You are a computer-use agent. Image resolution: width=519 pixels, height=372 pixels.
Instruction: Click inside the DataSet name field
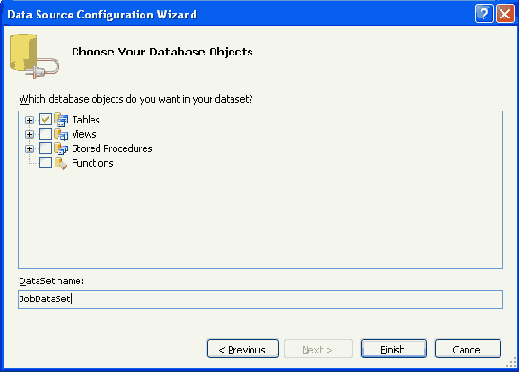pos(260,299)
